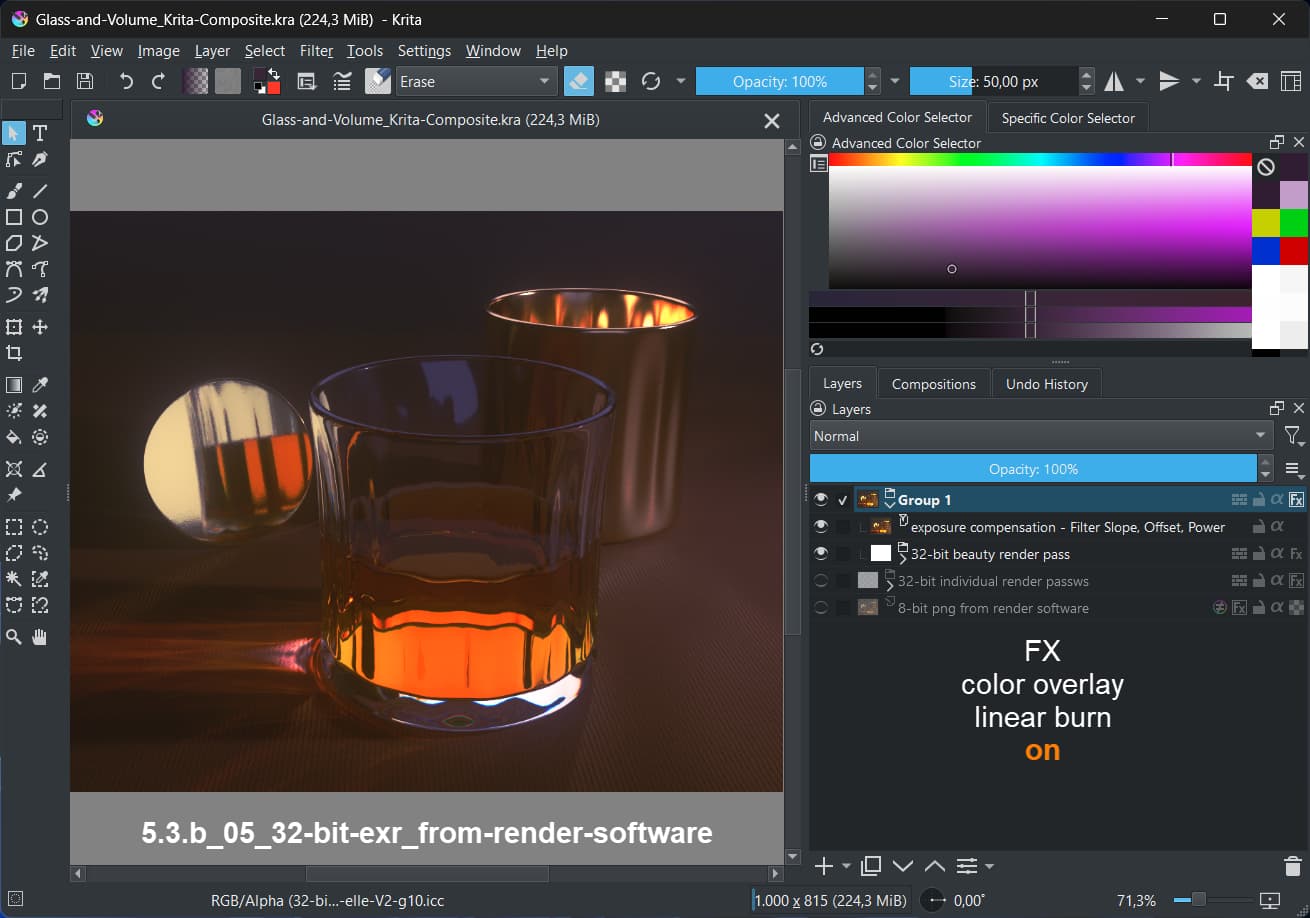
Task: Open the Erase brush preset dropdown
Action: click(x=476, y=81)
